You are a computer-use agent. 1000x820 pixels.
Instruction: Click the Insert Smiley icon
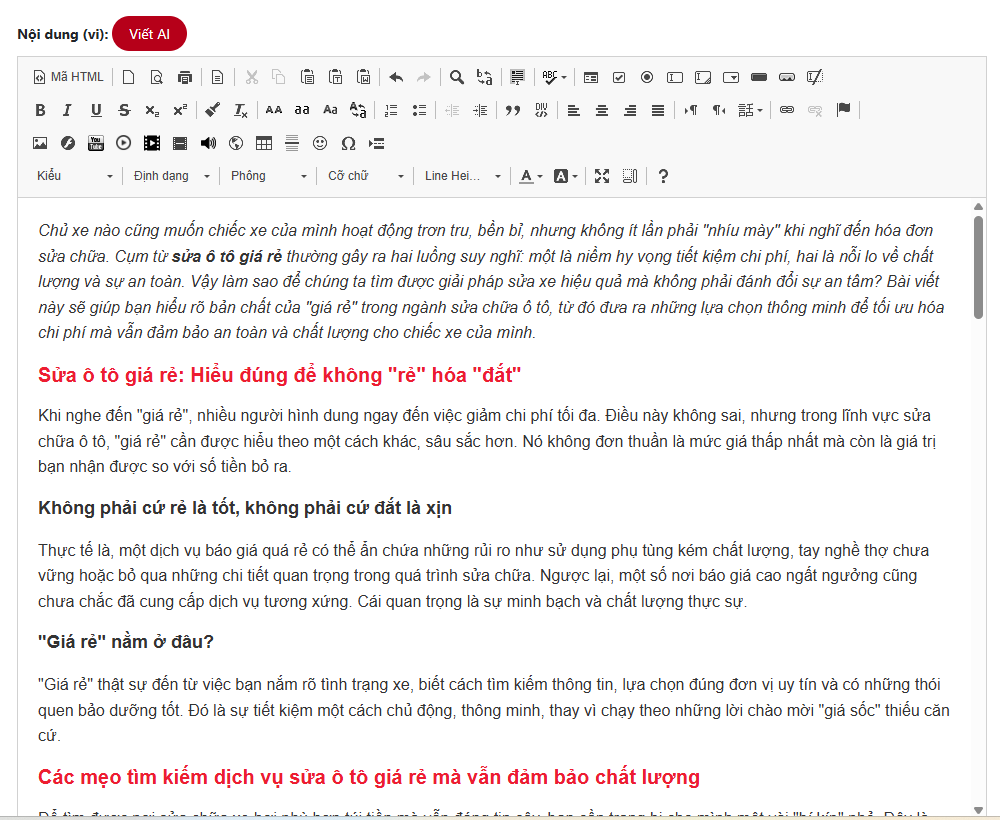(320, 143)
